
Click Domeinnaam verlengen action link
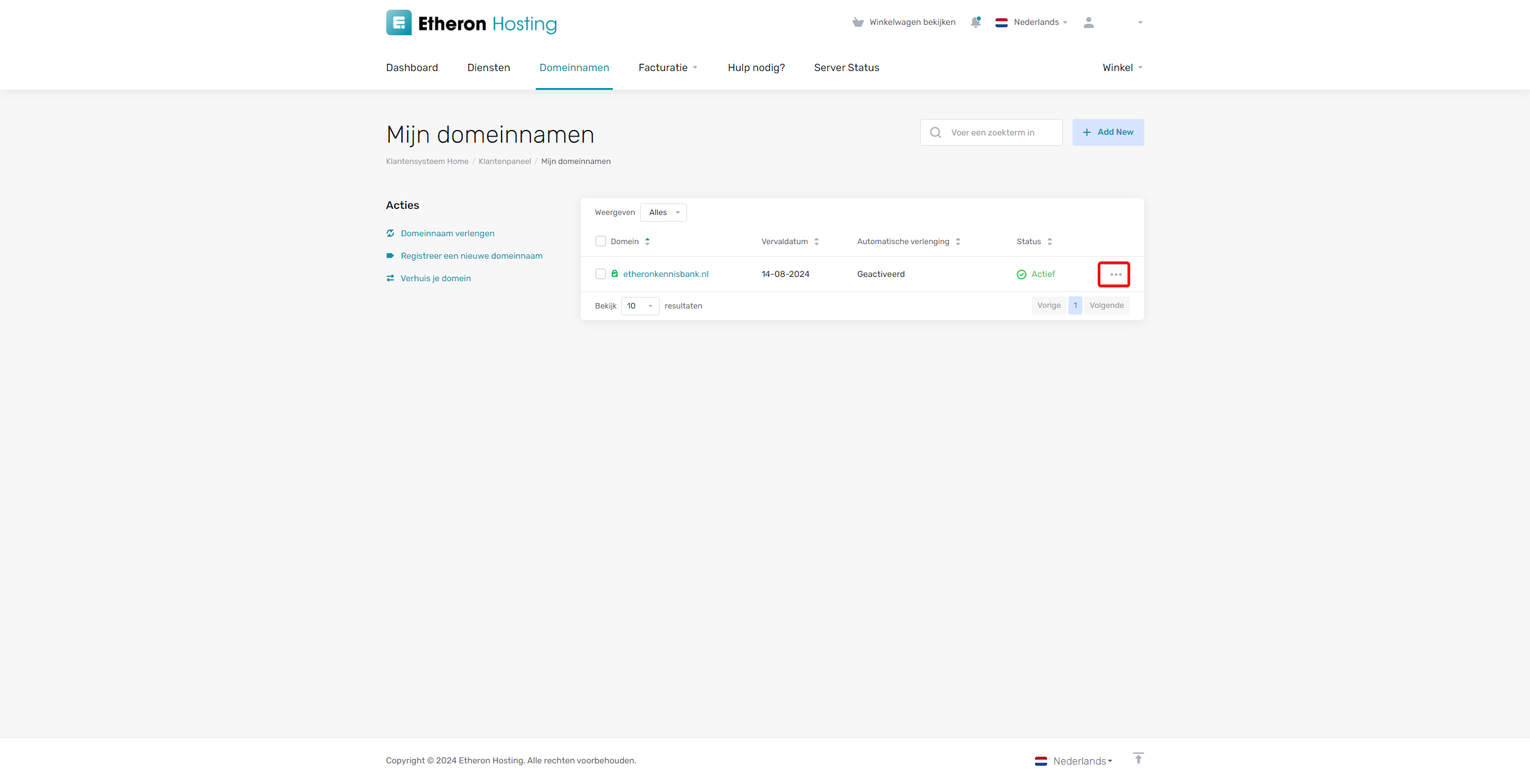tap(447, 234)
